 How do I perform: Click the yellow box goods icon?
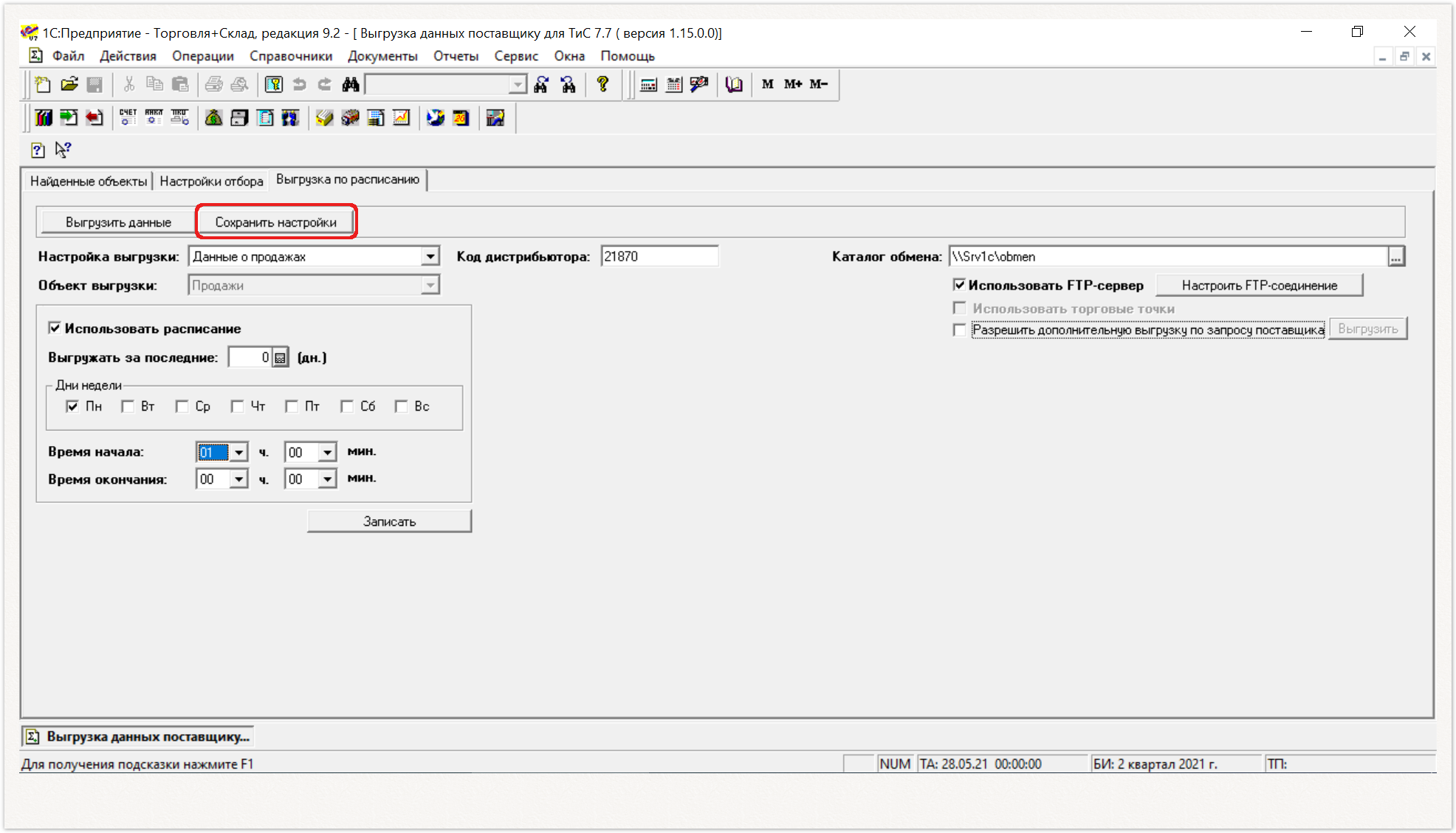[324, 117]
